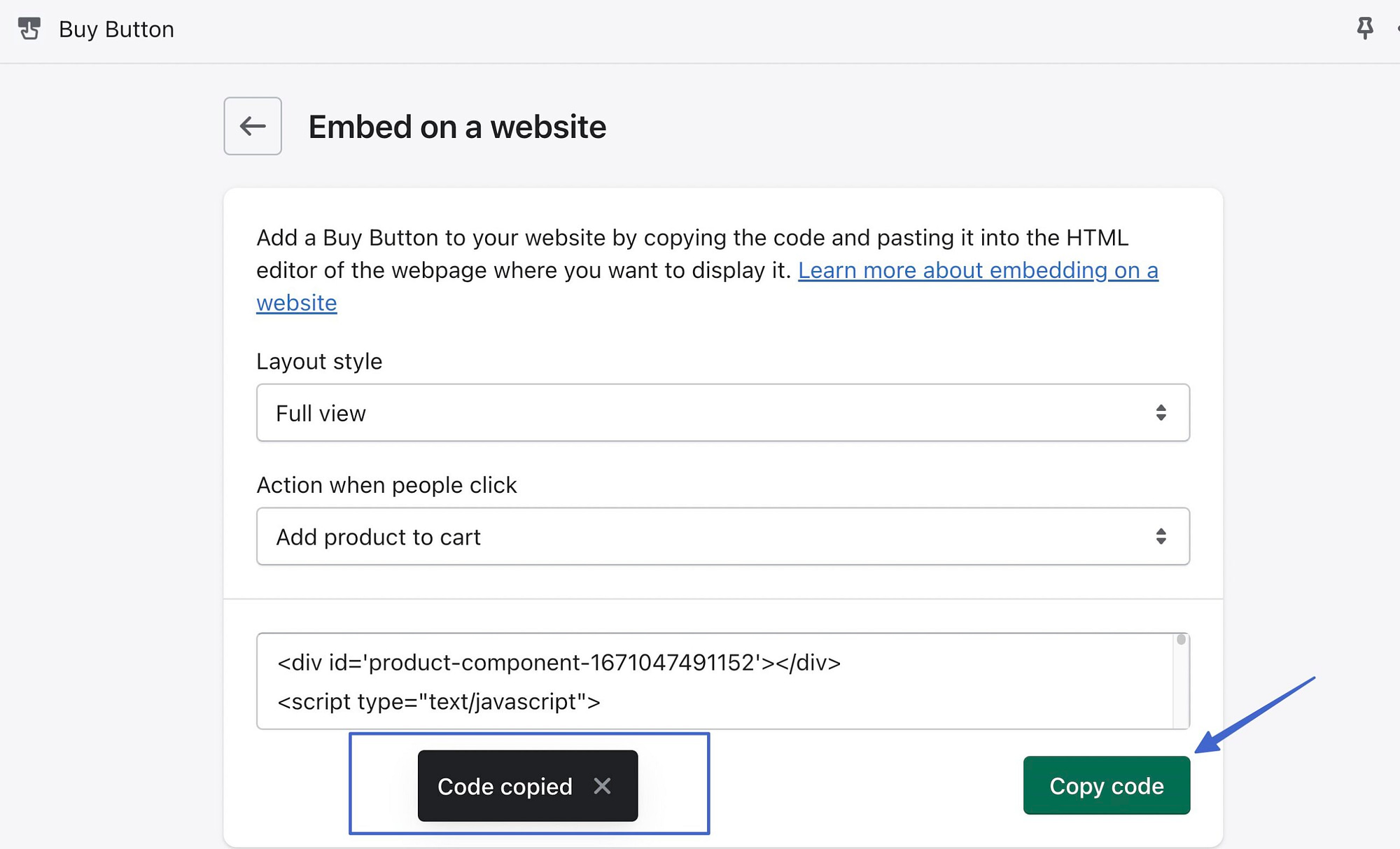Click the back arrow to leave Embed page
Screen dimensions: 1400x849
point(252,126)
